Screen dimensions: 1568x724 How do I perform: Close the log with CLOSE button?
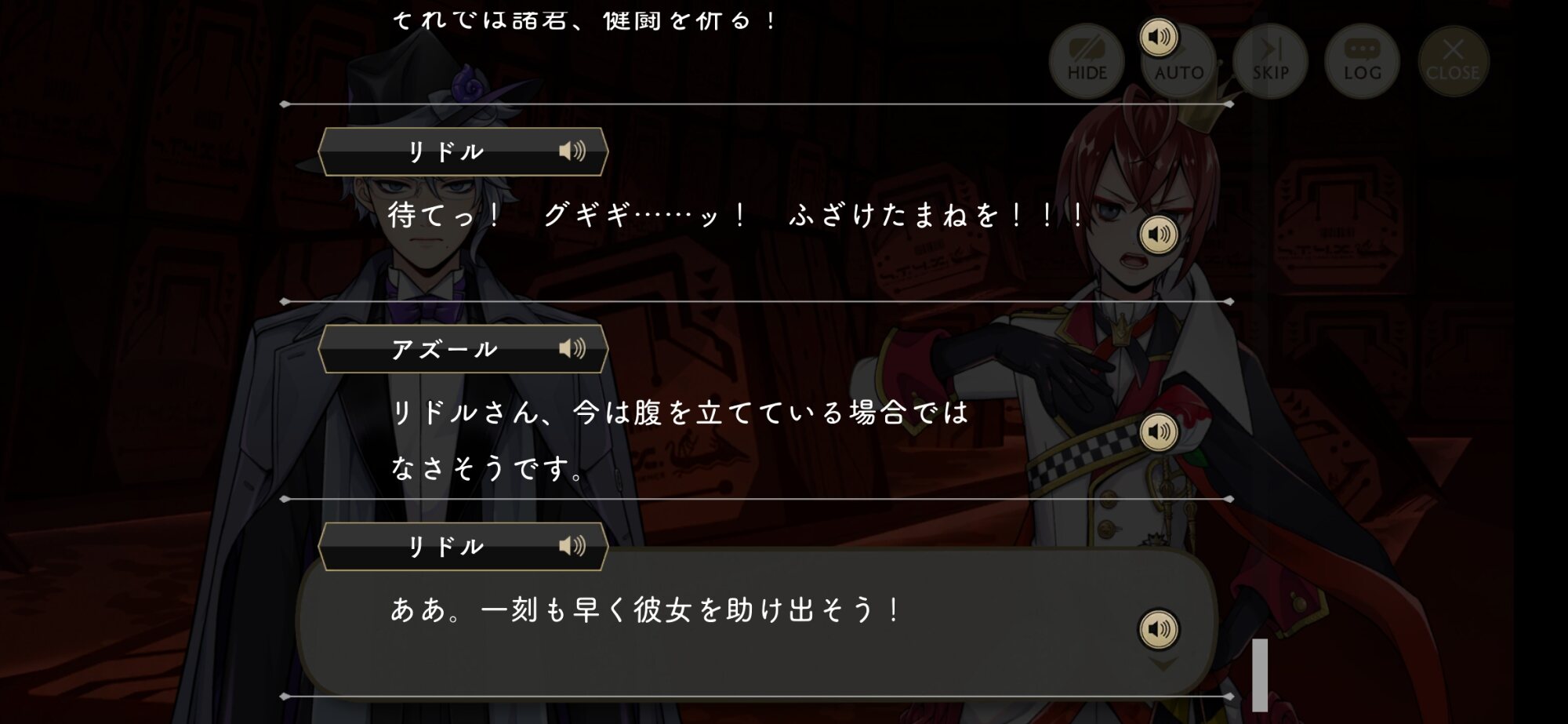1453,61
